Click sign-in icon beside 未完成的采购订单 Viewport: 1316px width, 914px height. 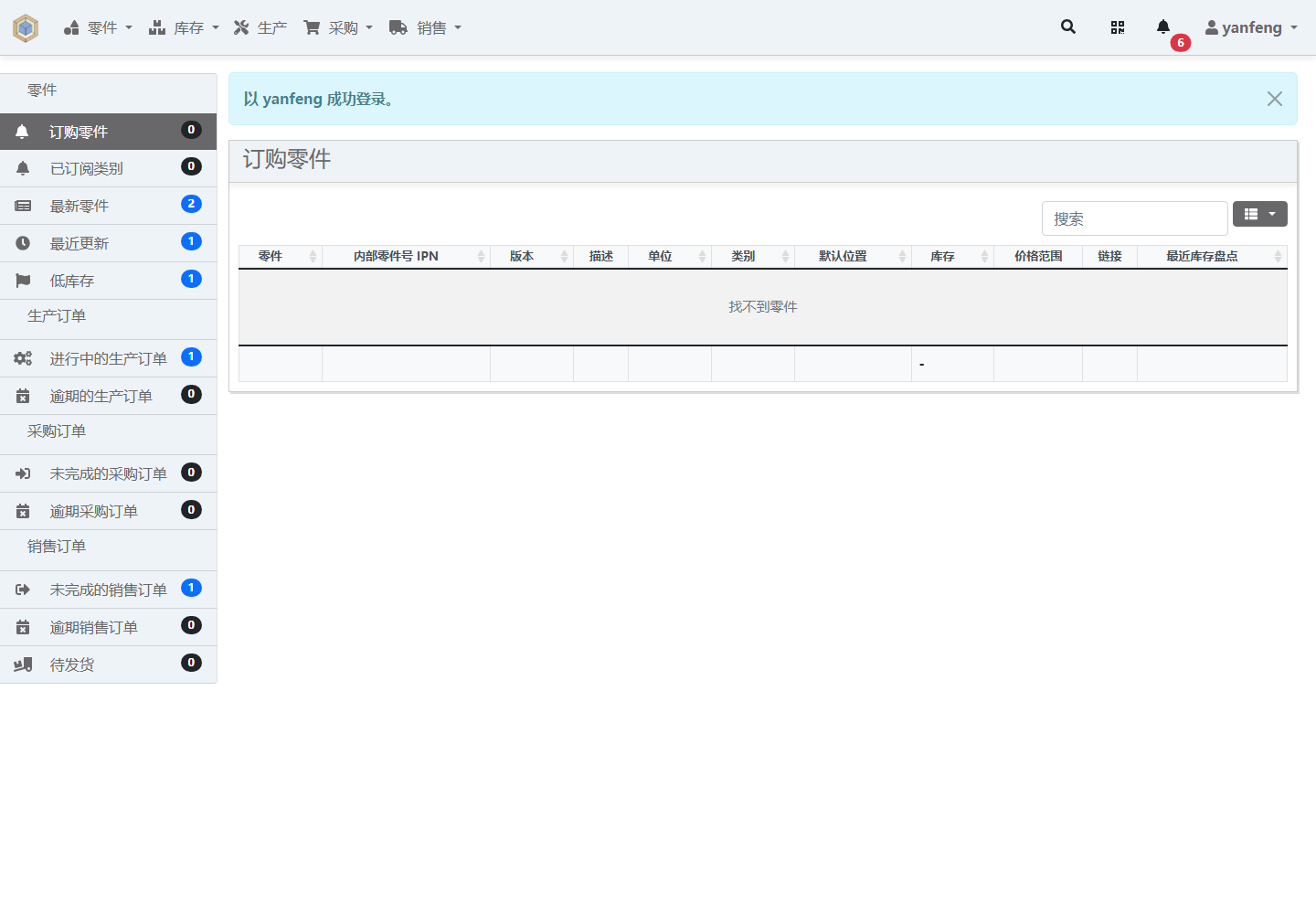23,473
